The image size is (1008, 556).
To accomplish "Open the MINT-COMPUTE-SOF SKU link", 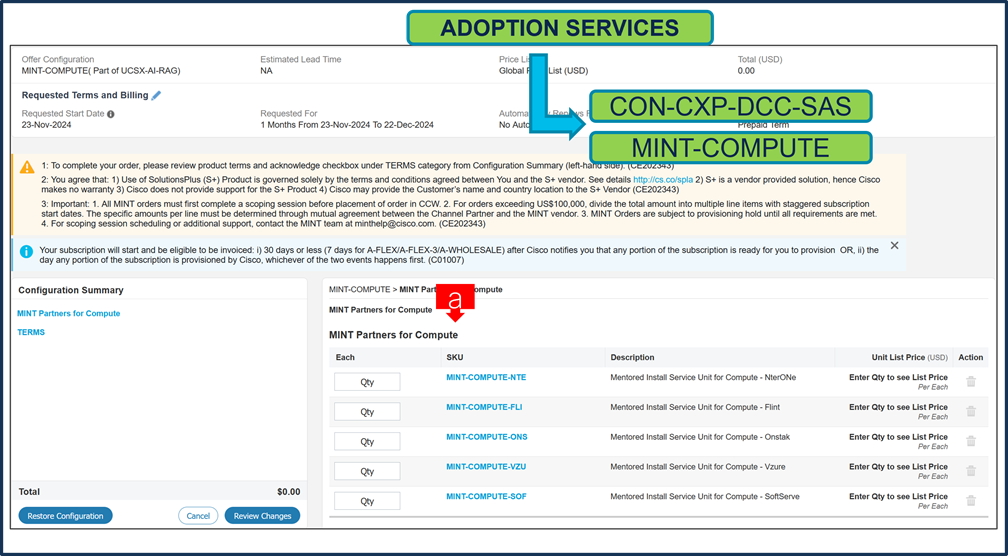I will point(487,496).
